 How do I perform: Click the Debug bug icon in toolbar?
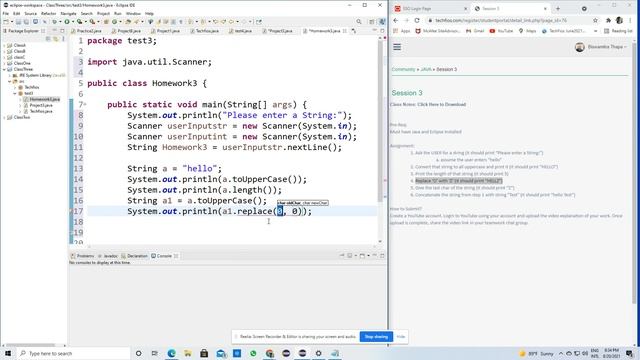[x=54, y=22]
